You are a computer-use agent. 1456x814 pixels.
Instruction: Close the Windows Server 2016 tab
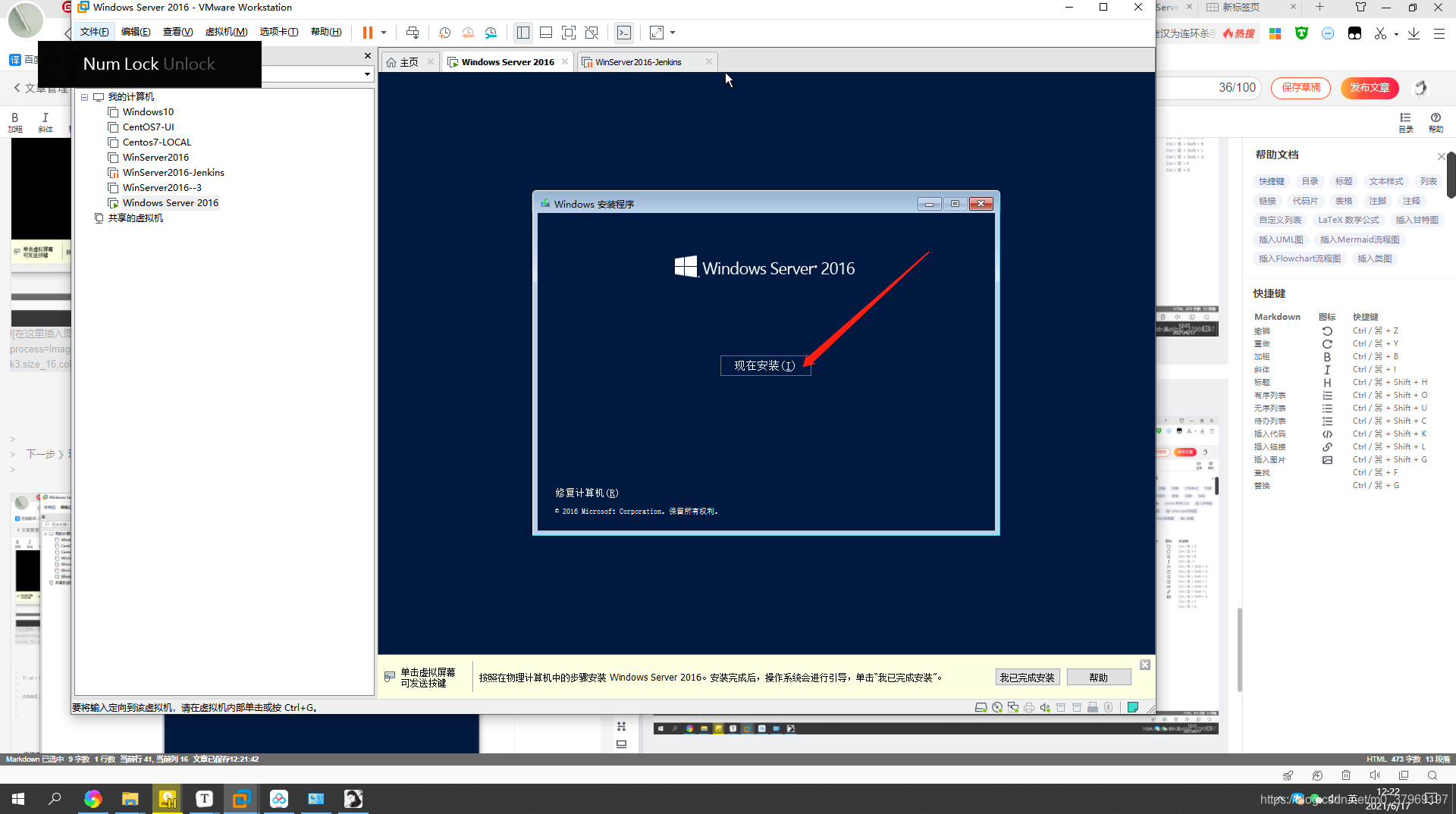(x=565, y=61)
